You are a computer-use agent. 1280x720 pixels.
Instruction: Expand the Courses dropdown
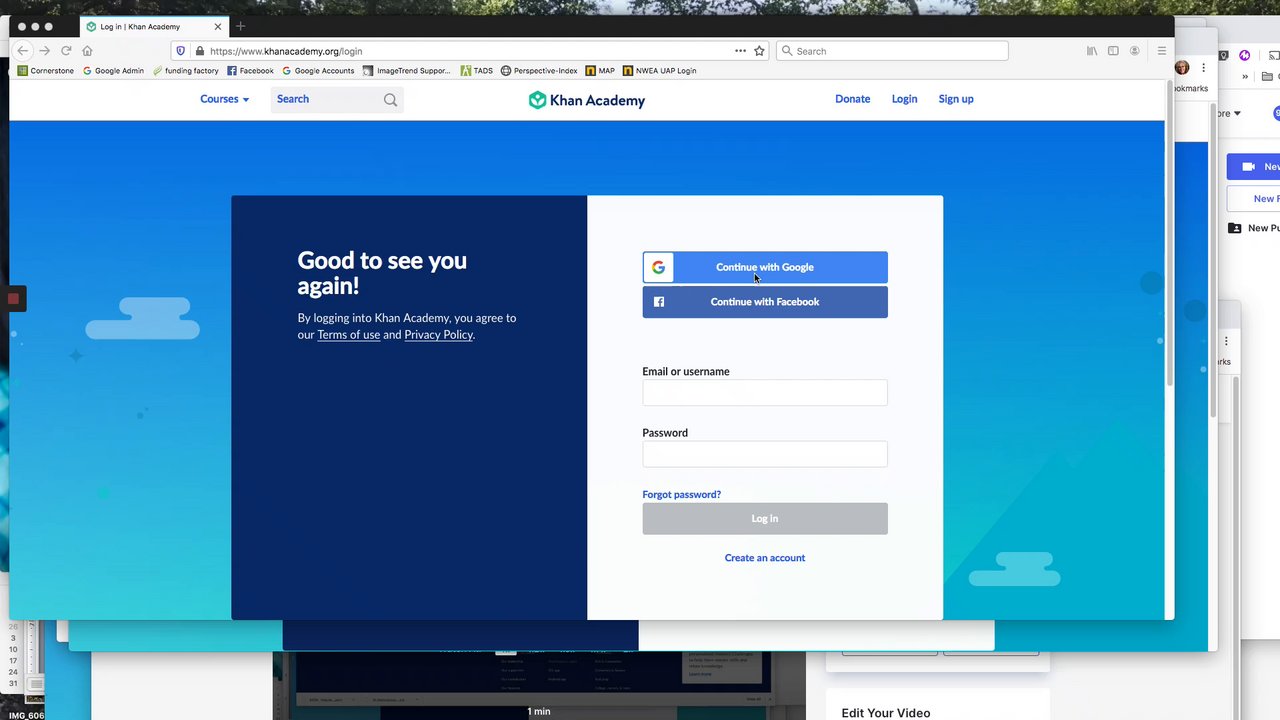[x=224, y=99]
